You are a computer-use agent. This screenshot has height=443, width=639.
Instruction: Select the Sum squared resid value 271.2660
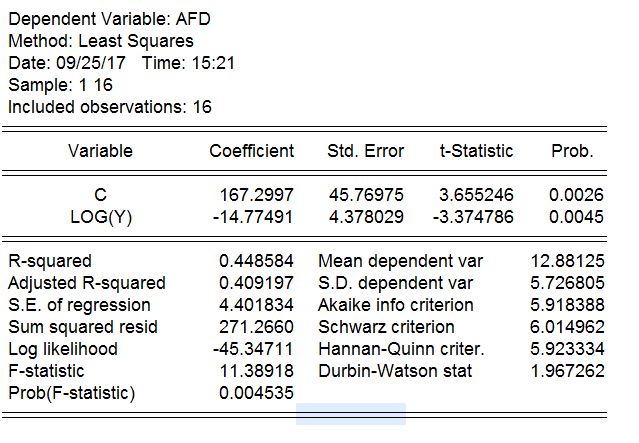click(257, 327)
